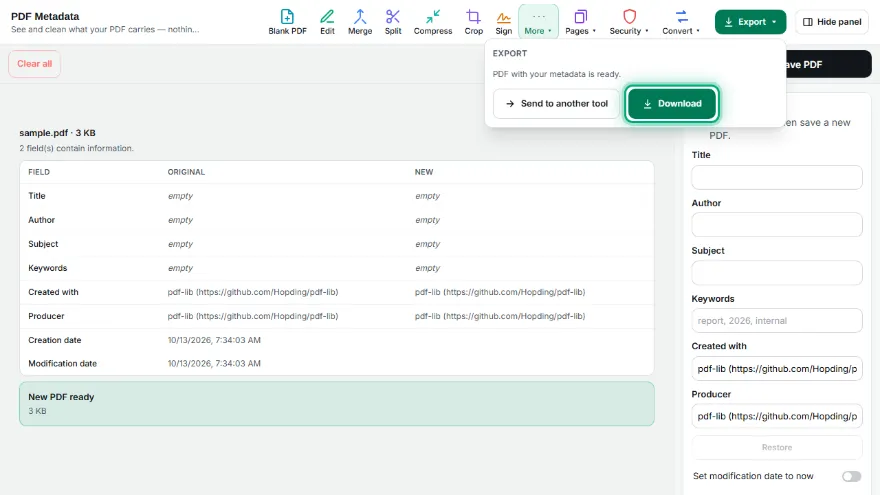
Task: Open the green Export dropdown
Action: [750, 22]
